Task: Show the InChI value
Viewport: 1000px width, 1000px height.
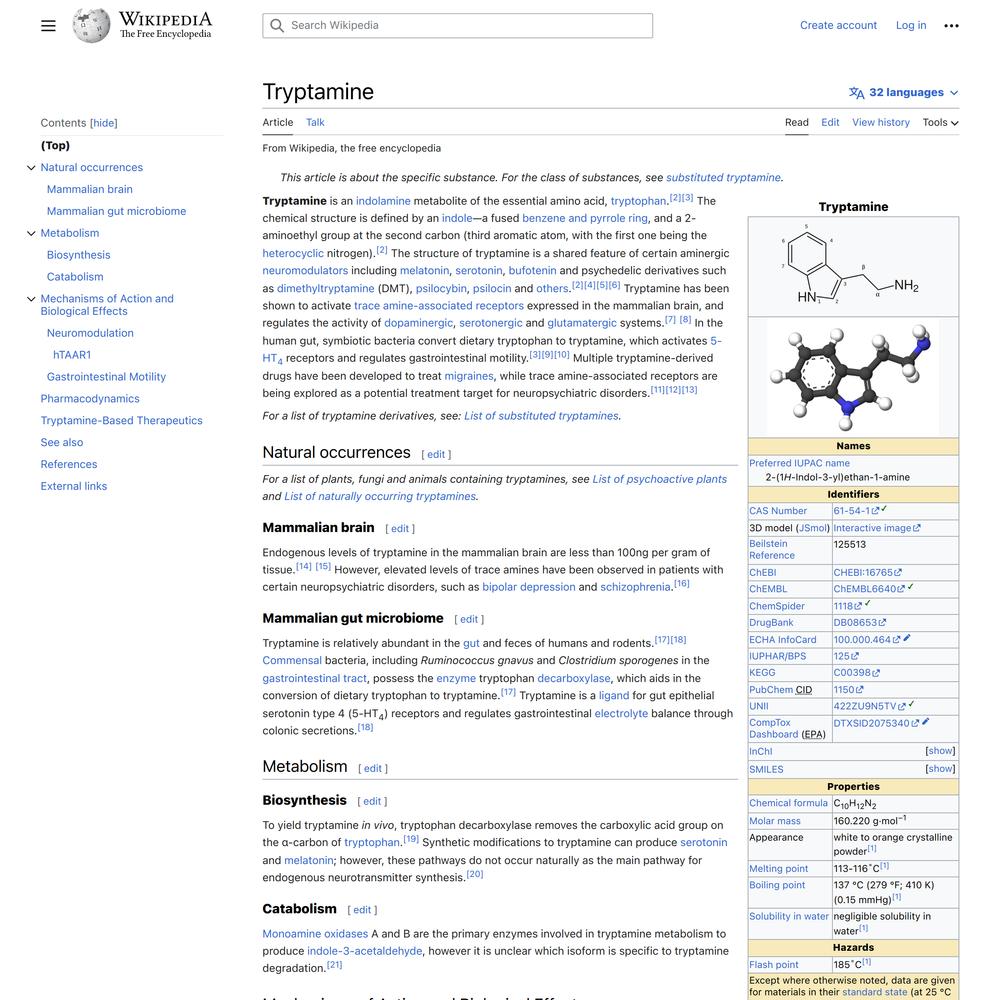Action: 940,751
